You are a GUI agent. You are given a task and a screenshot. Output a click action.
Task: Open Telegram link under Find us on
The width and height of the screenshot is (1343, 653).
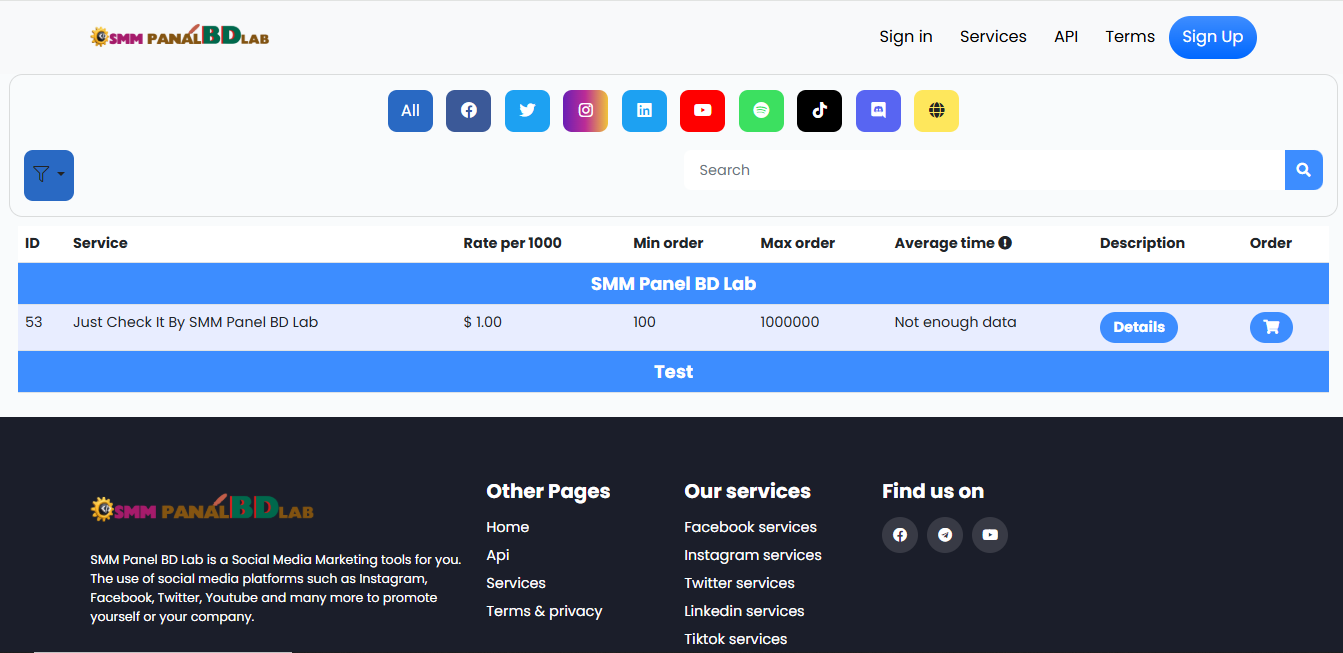(x=944, y=535)
